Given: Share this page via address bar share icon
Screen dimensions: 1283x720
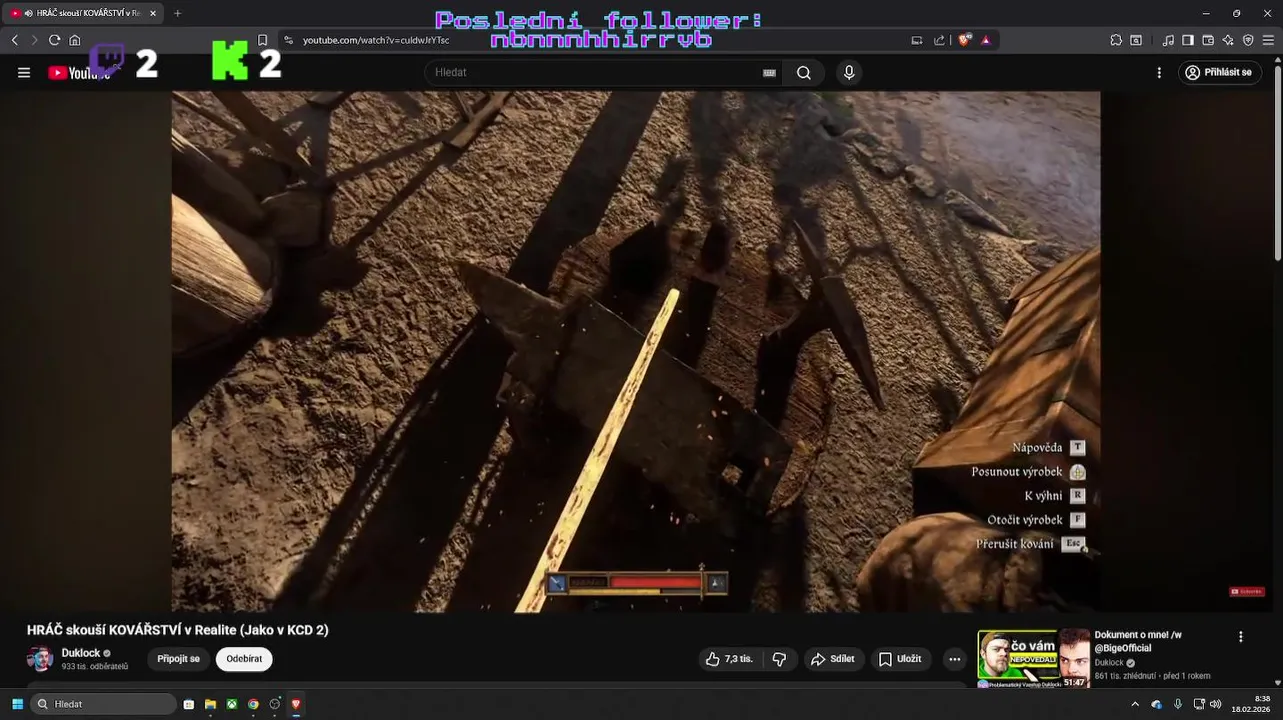Looking at the screenshot, I should click(939, 40).
